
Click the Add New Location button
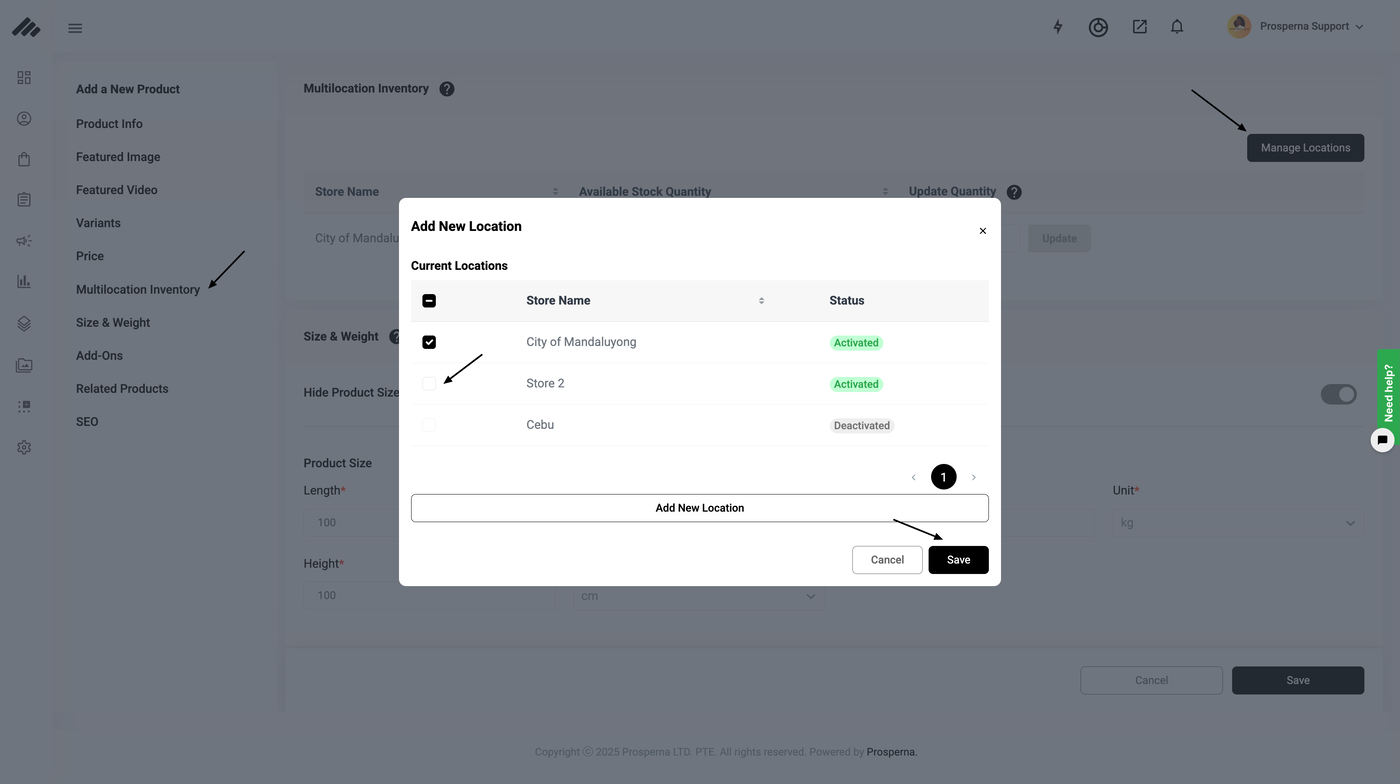(x=699, y=508)
